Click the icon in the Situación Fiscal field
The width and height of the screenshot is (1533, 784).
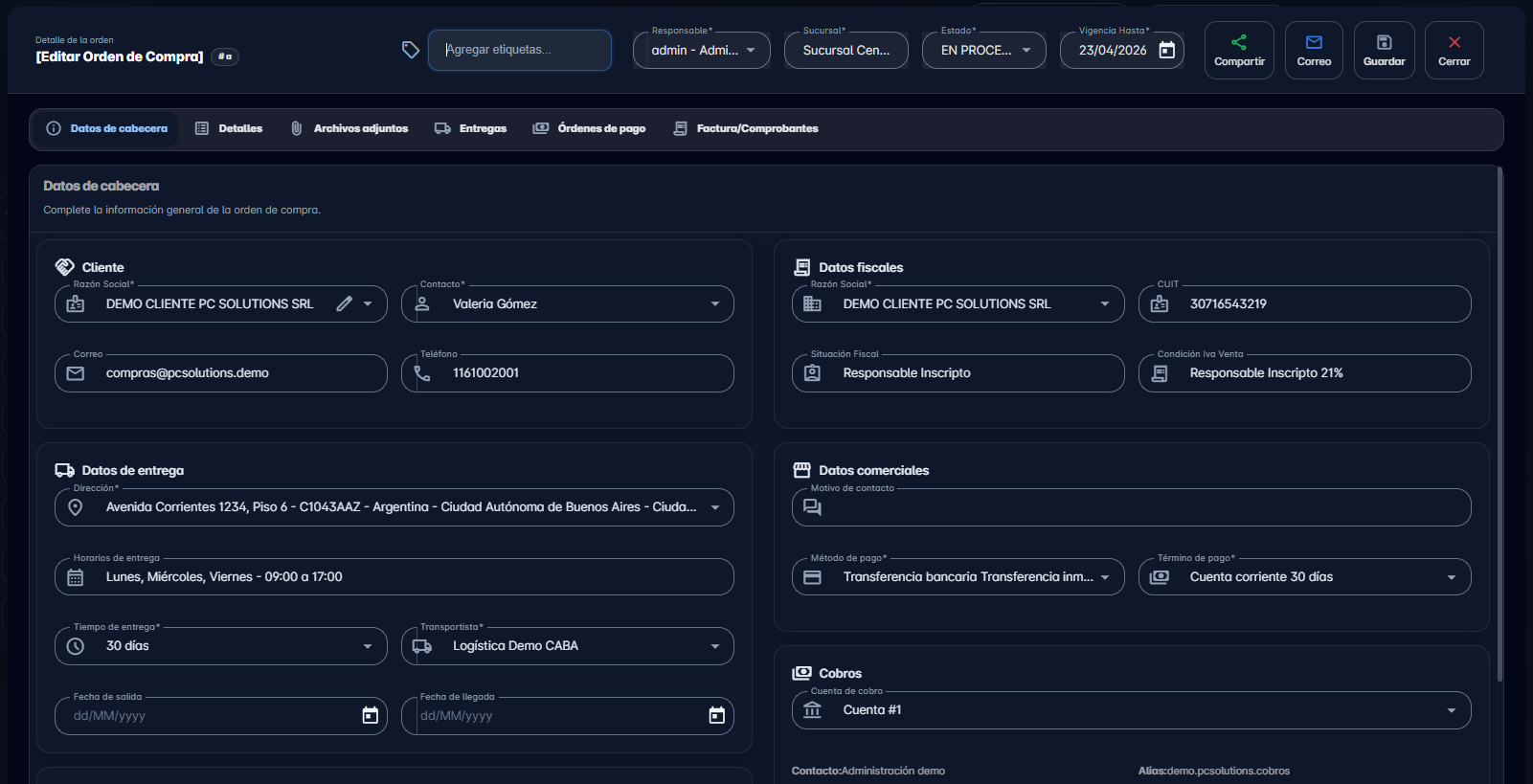click(813, 373)
